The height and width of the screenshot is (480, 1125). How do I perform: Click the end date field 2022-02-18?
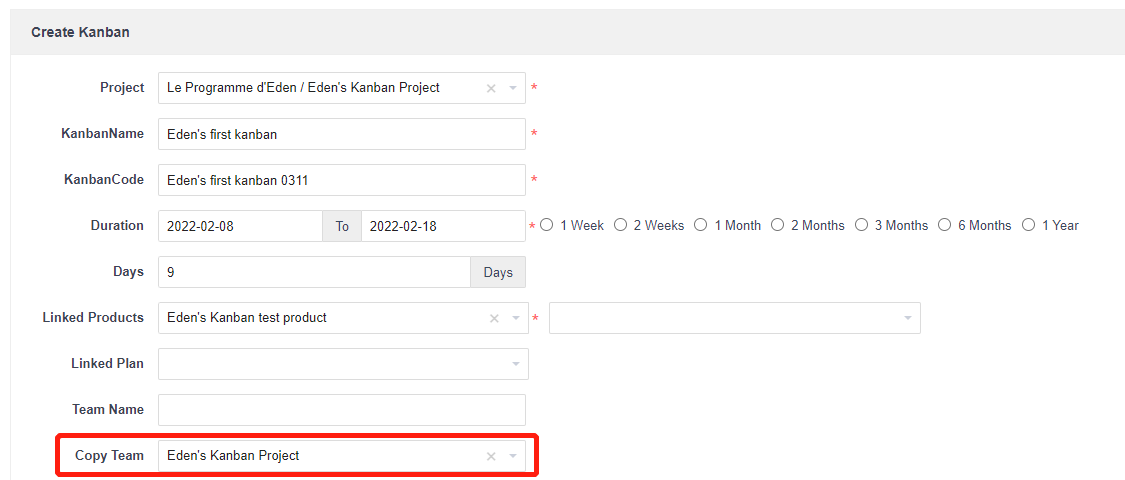coord(442,226)
